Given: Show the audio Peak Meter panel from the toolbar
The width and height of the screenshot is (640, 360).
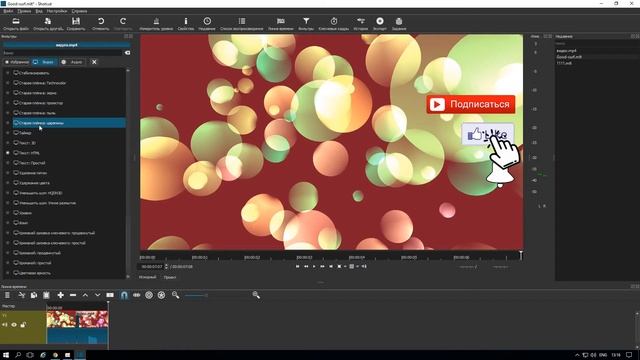Looking at the screenshot, I should tap(156, 21).
